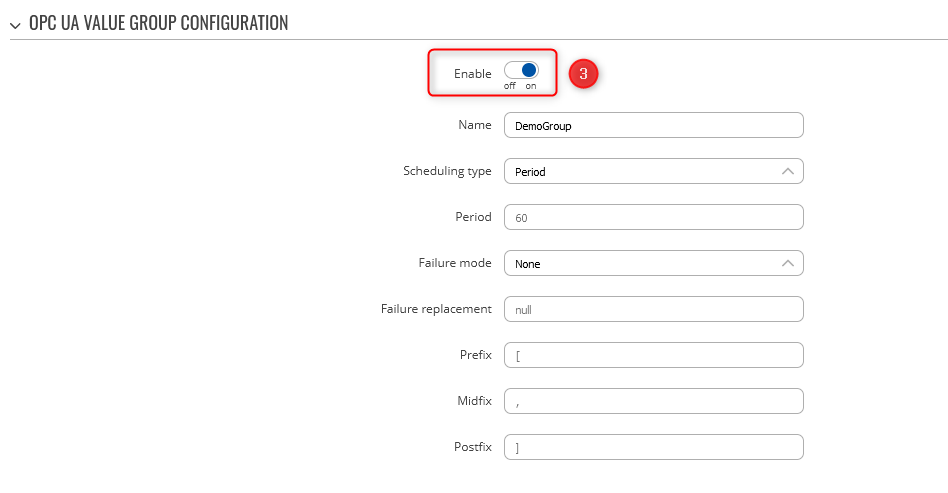Viewport: 948px width, 493px height.
Task: Click the arrow icon in Failure mode box
Action: [788, 264]
